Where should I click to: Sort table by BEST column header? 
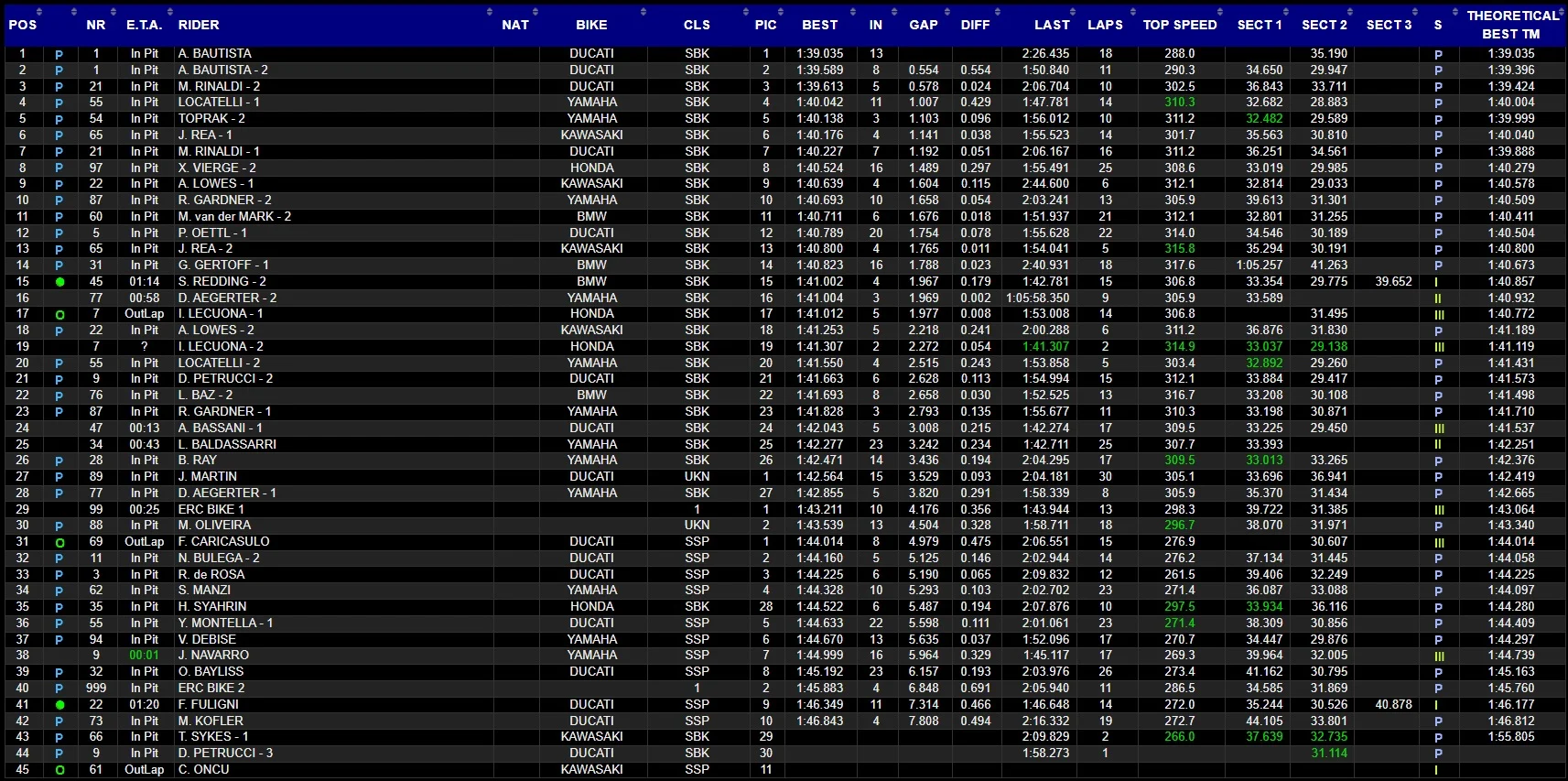820,25
